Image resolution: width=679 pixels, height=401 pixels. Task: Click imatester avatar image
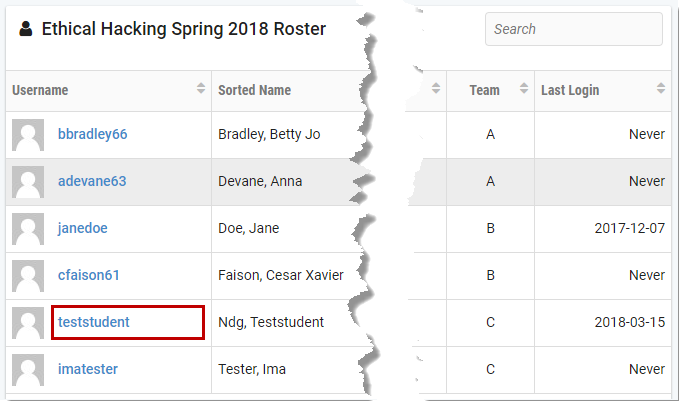click(28, 370)
